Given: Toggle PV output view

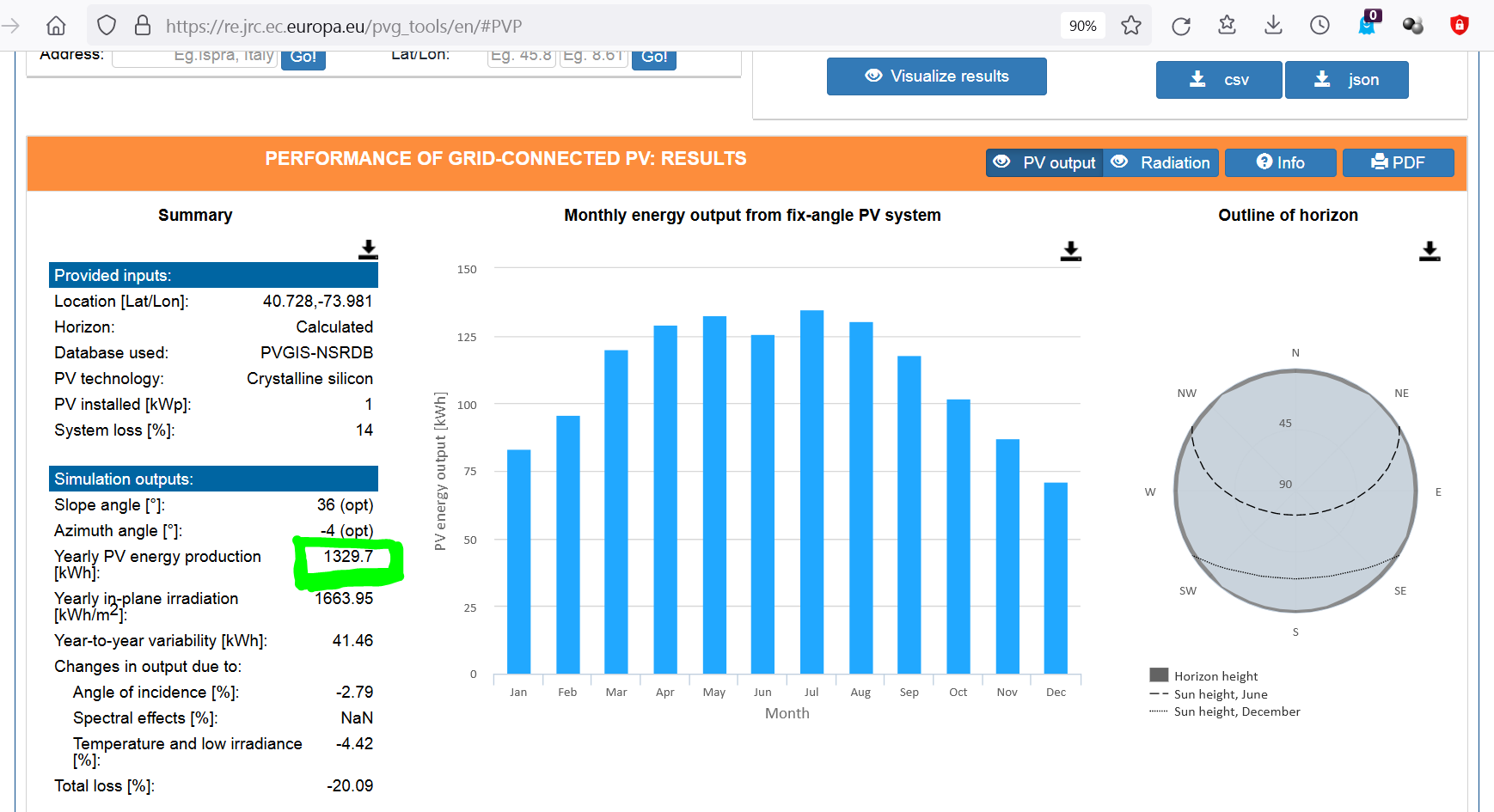Looking at the screenshot, I should 1044,162.
